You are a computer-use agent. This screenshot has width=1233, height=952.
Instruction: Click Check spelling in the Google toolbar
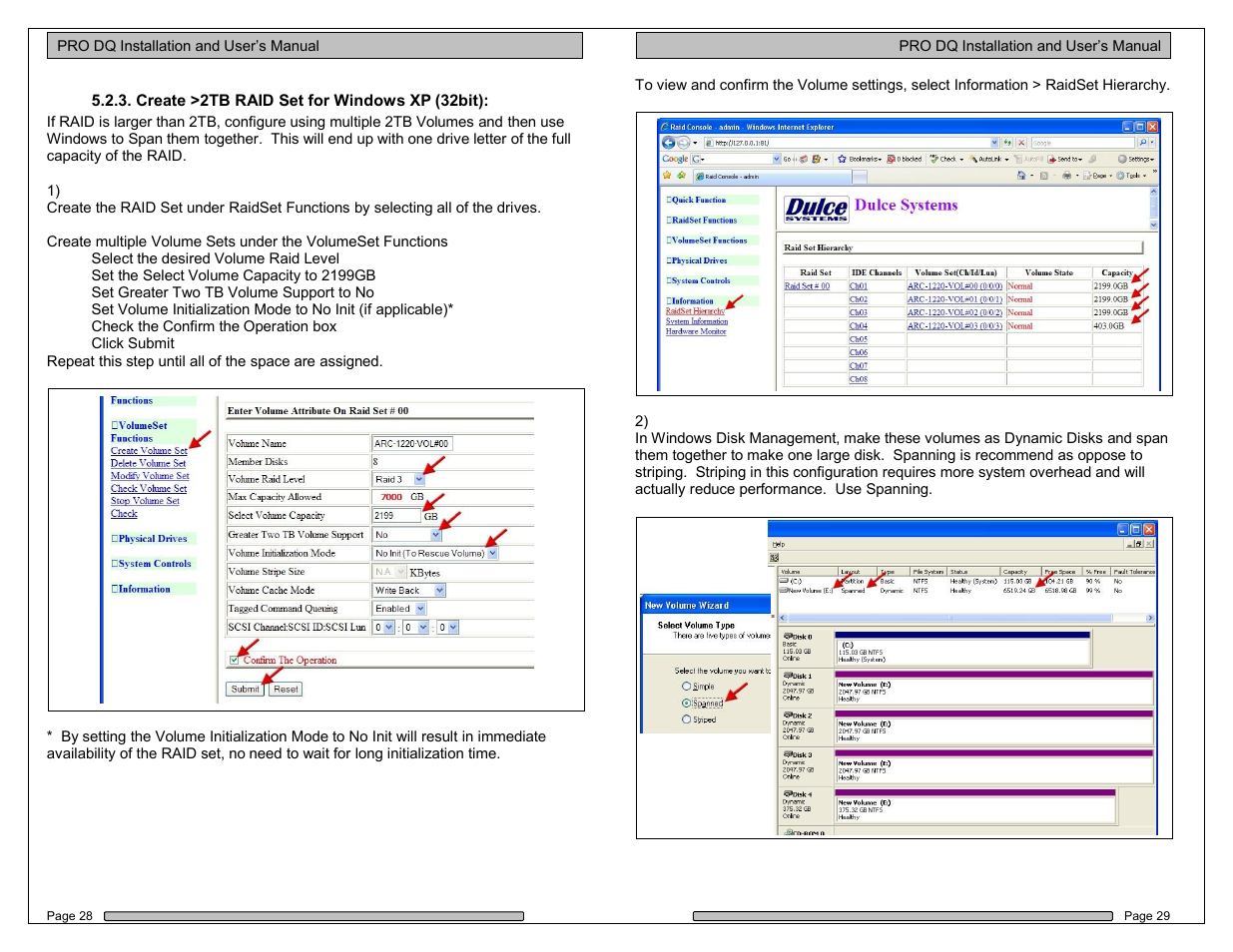(x=945, y=159)
